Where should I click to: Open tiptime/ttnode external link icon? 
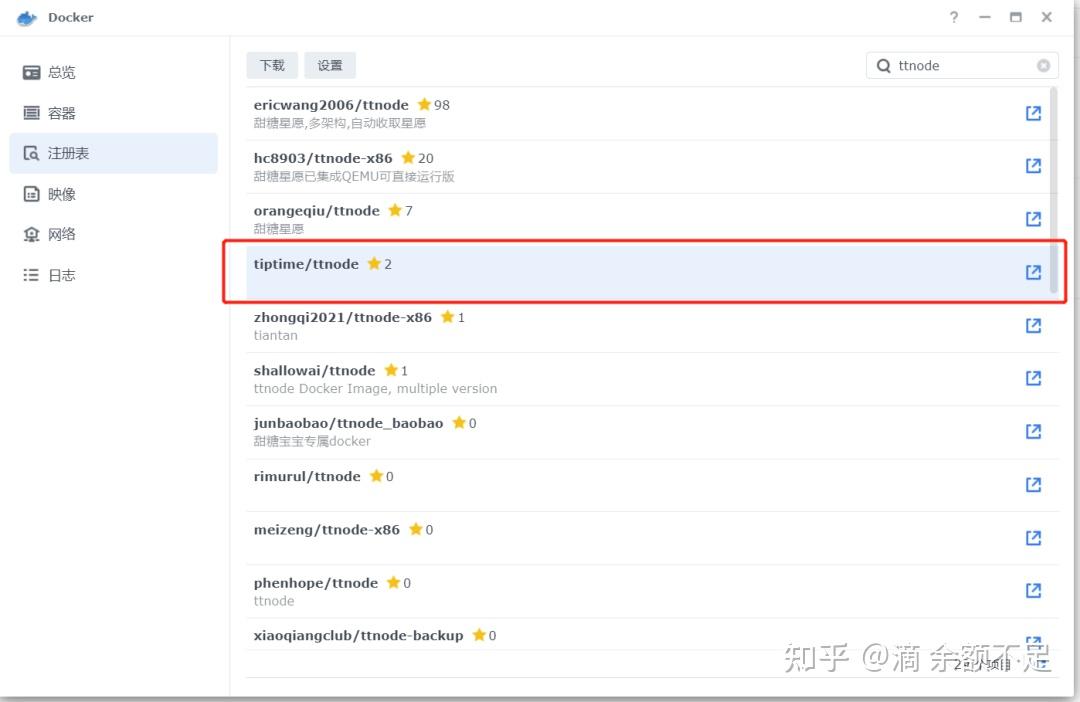coord(1033,271)
